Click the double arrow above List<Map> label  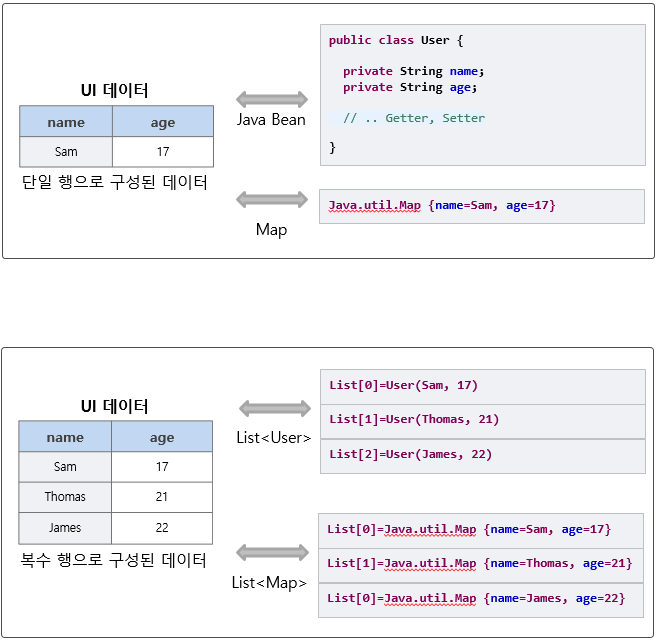272,552
